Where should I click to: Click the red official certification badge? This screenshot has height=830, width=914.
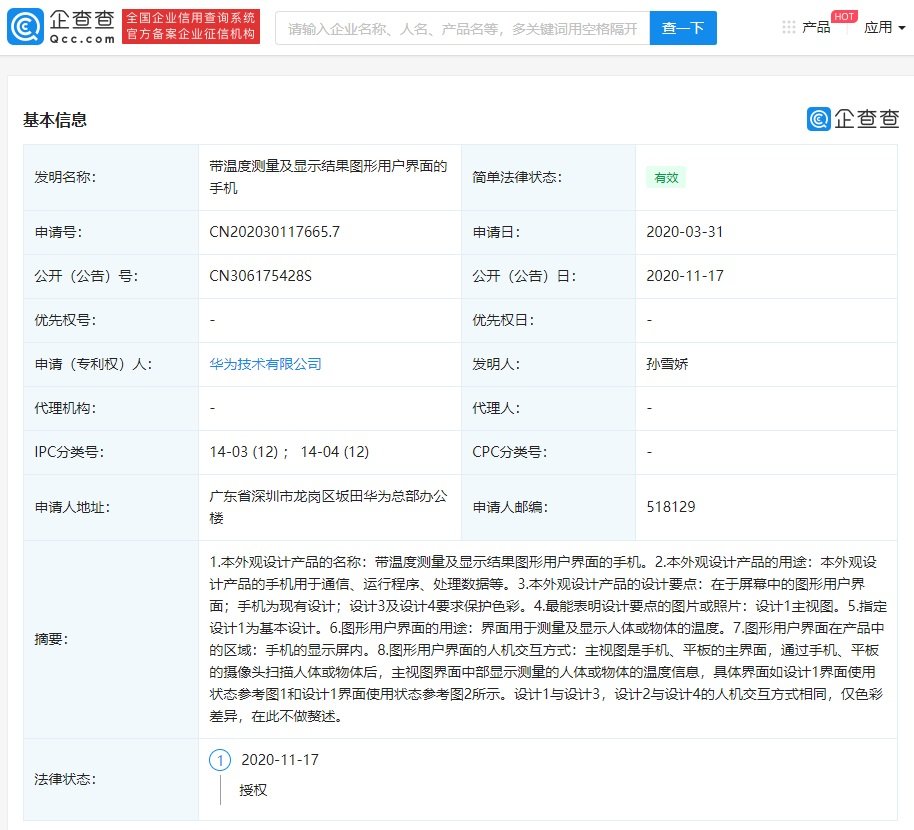191,27
